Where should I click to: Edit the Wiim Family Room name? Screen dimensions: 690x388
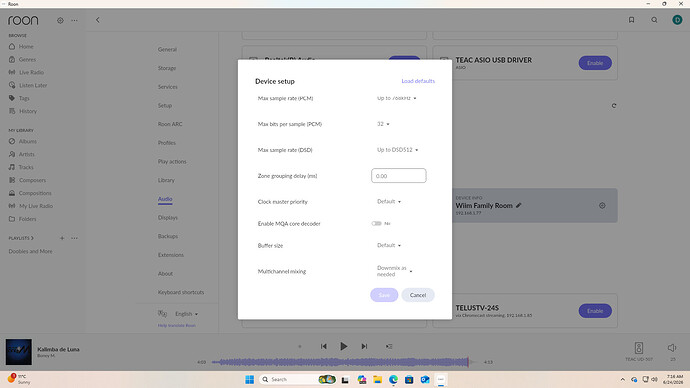coord(519,205)
